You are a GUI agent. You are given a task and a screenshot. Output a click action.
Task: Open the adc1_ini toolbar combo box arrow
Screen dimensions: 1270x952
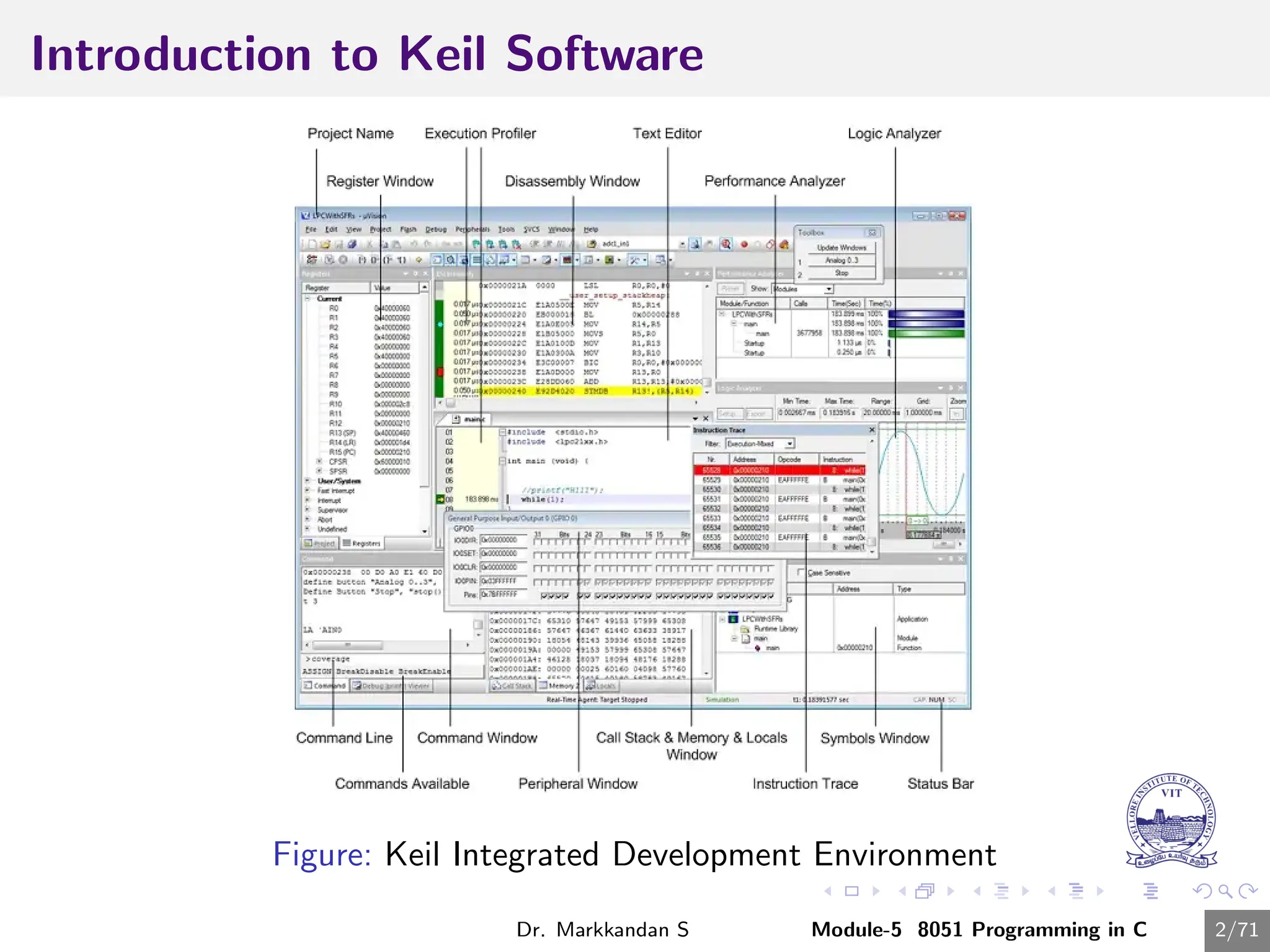point(683,244)
